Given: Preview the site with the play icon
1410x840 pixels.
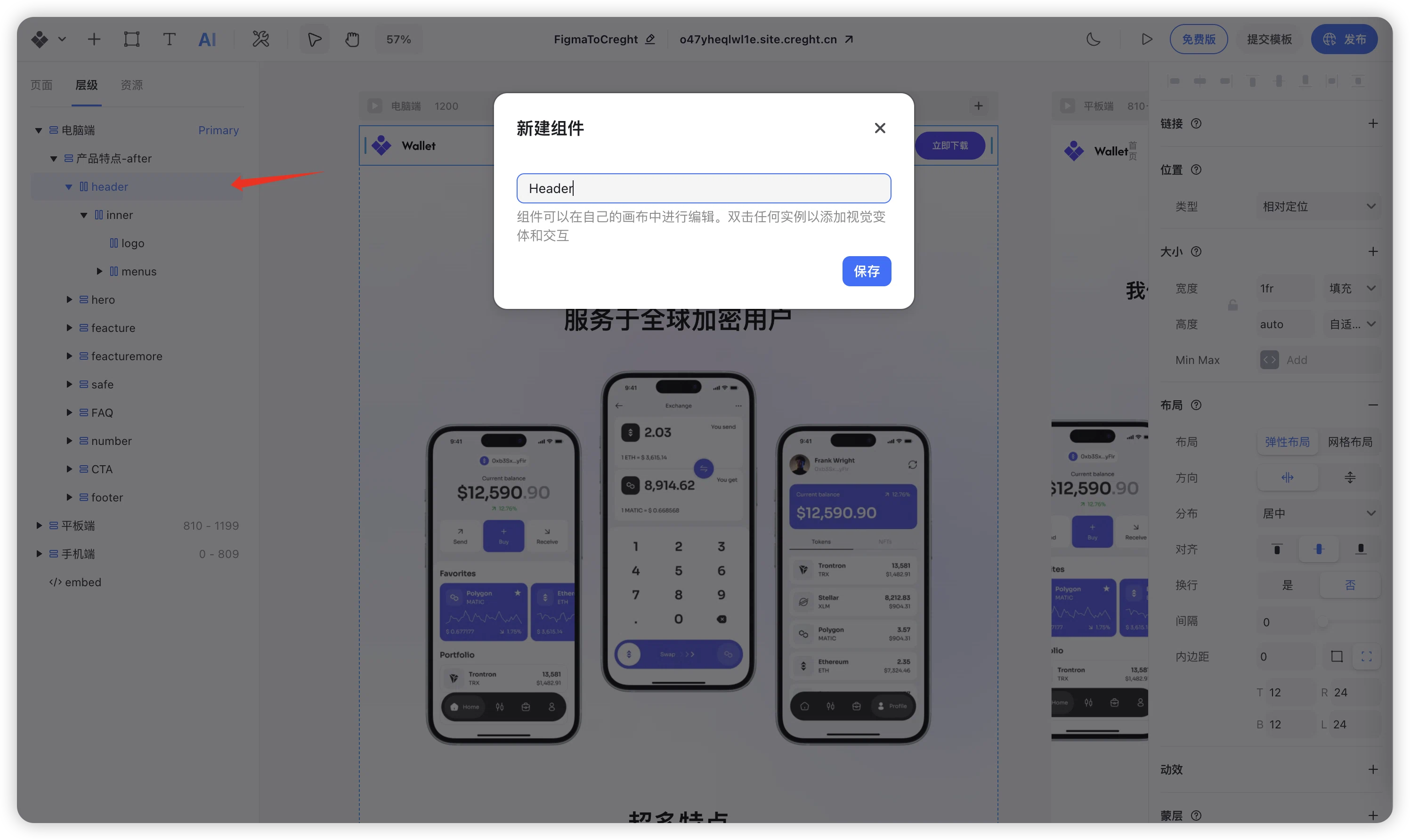Looking at the screenshot, I should coord(1147,39).
